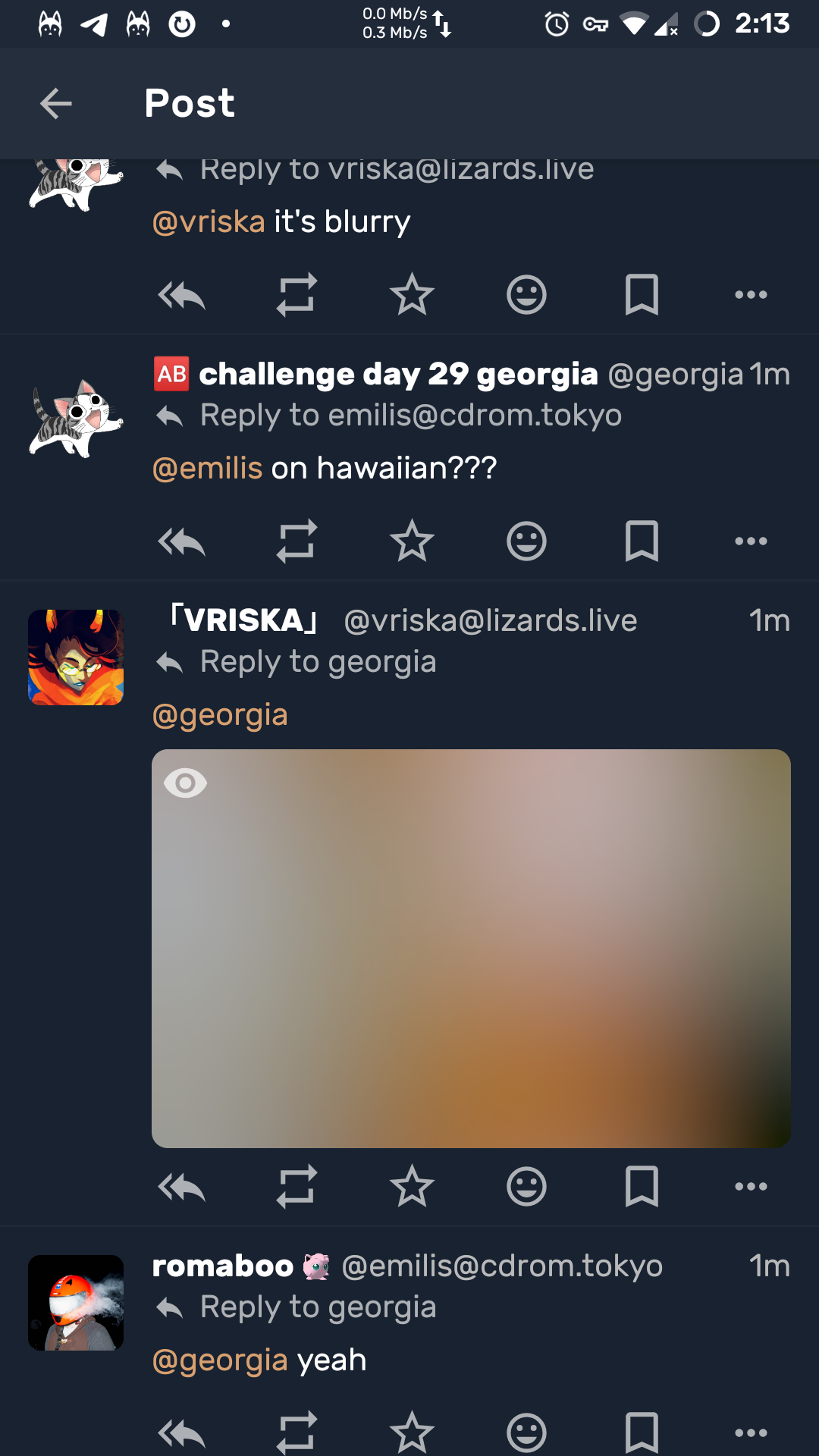
Task: Open the alarm clock status bar icon
Action: (x=557, y=24)
